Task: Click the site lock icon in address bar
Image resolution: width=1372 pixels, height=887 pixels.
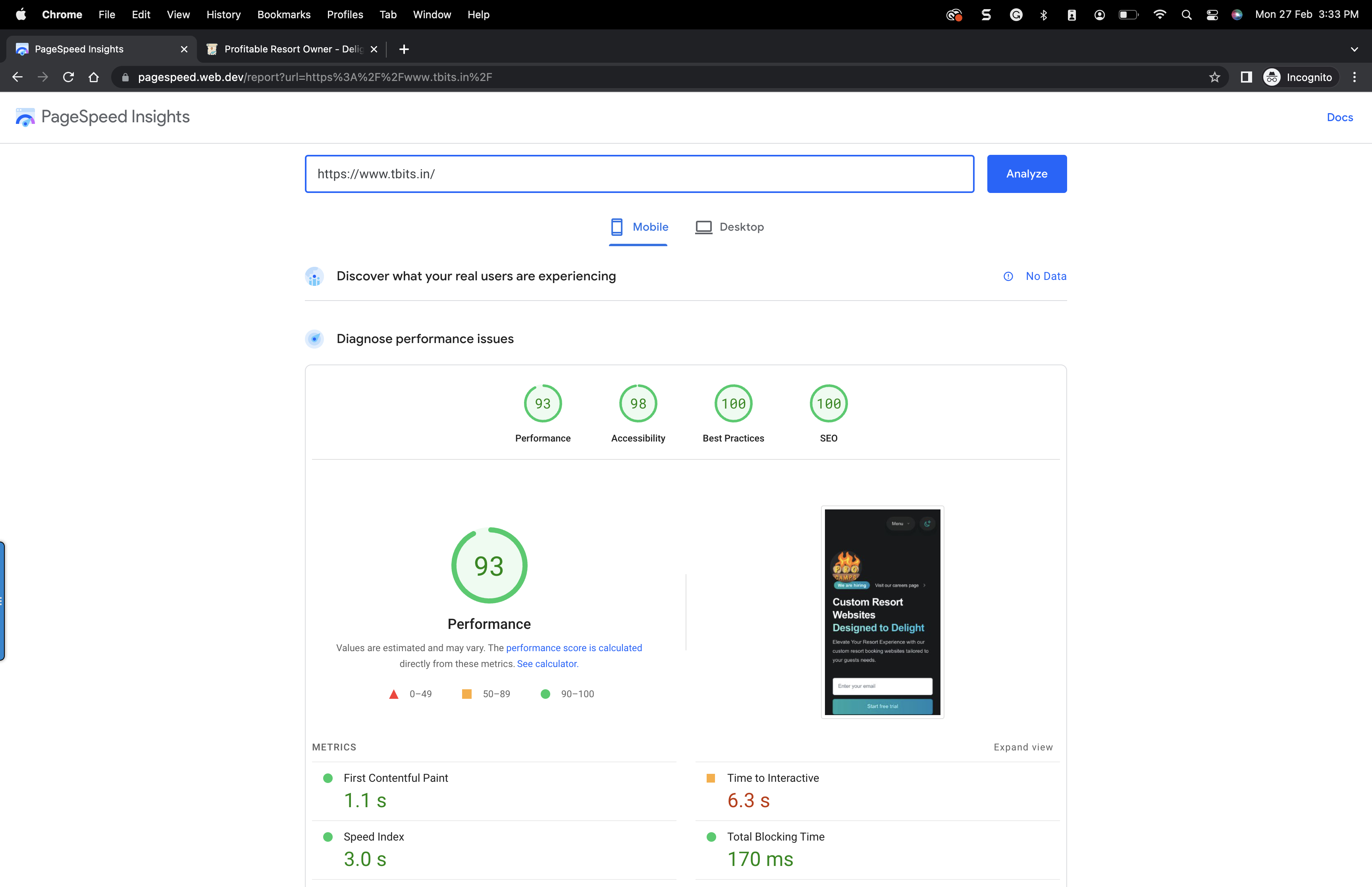Action: (x=125, y=77)
